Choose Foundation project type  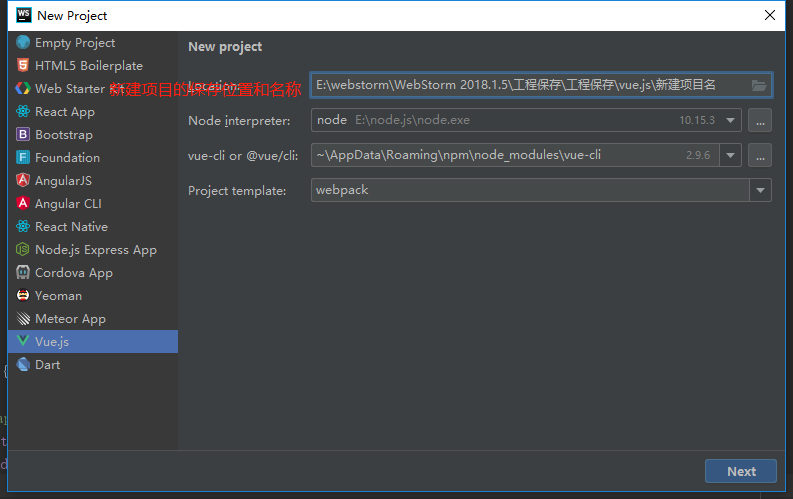(93, 158)
